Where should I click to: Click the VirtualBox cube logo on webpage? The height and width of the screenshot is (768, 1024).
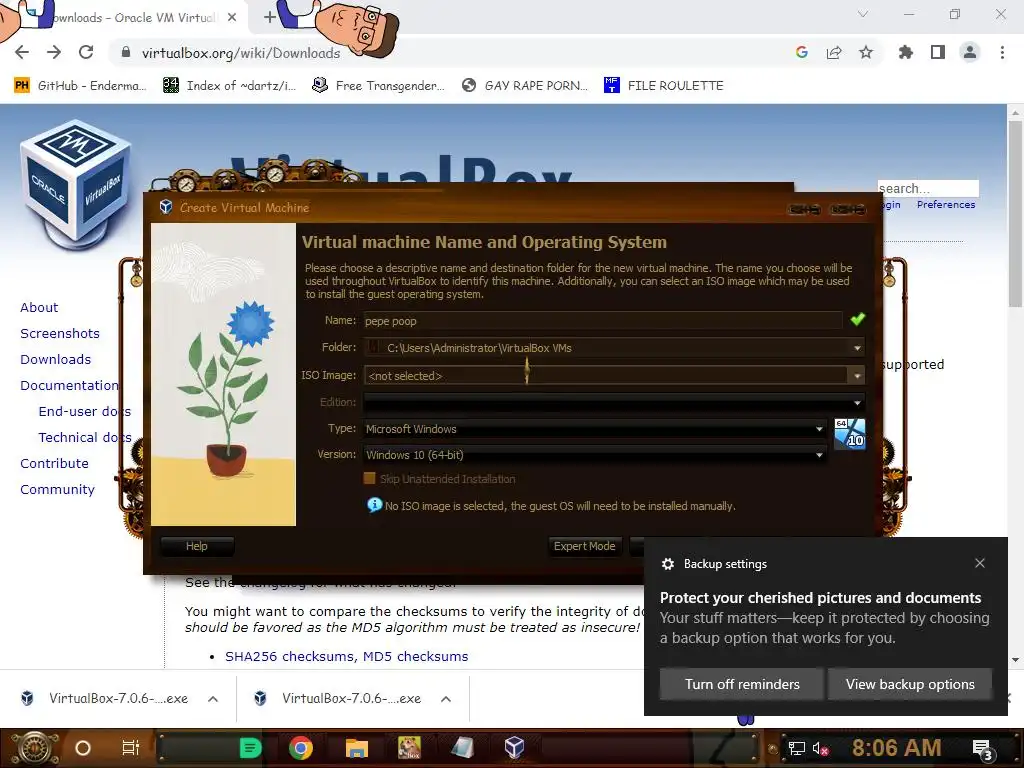click(x=76, y=184)
